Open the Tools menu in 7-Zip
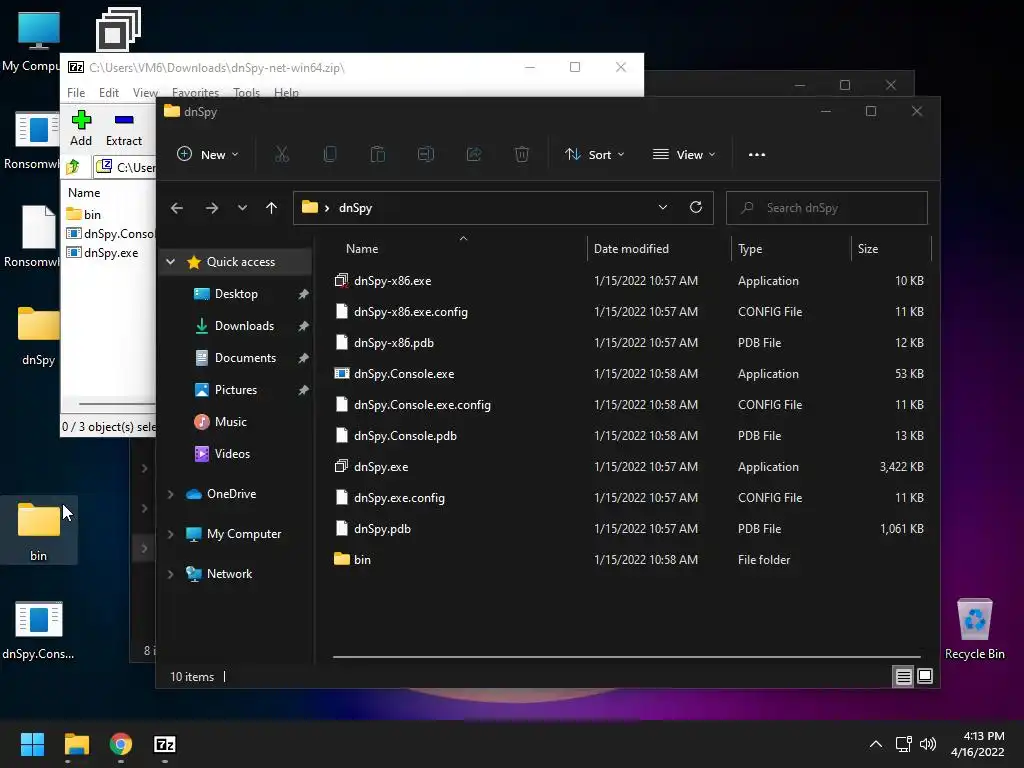Screen dimensions: 1024x768 tap(246, 93)
